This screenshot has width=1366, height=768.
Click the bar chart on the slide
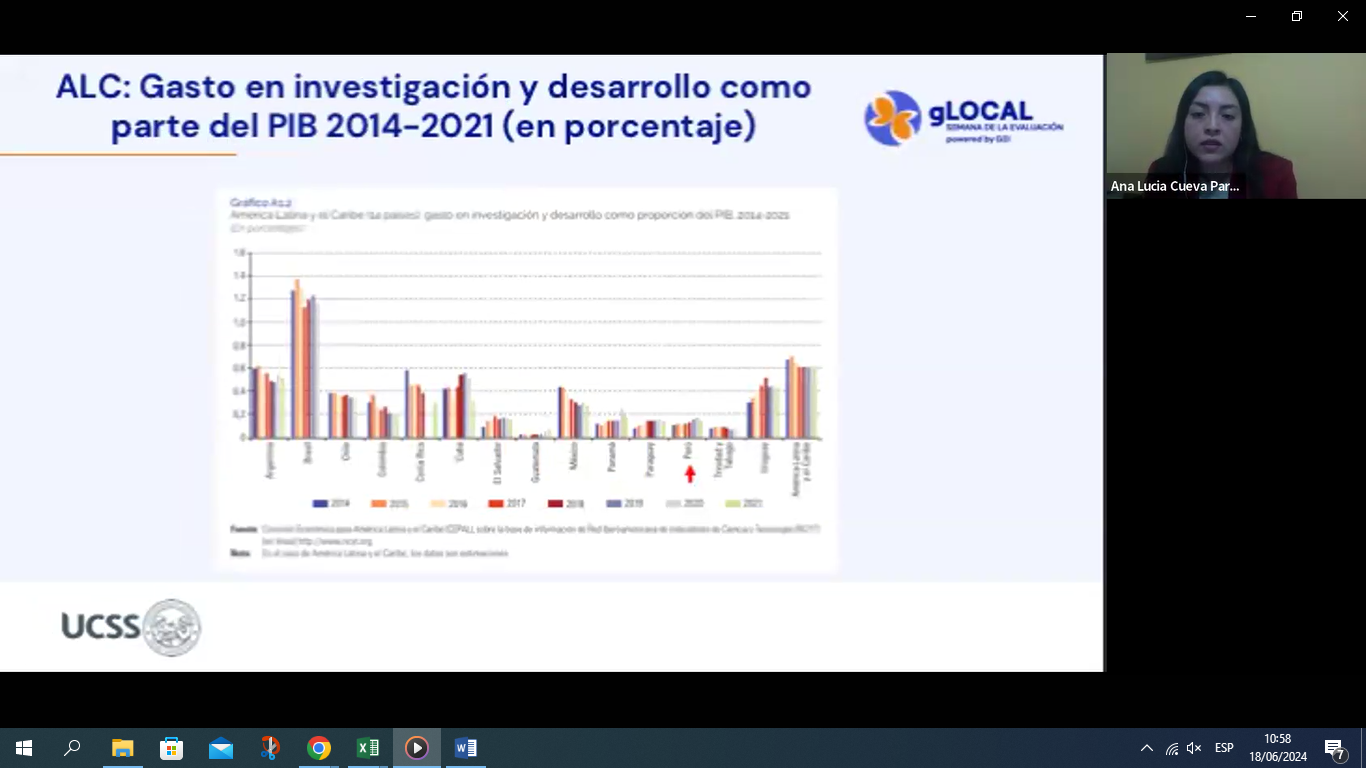[526, 378]
